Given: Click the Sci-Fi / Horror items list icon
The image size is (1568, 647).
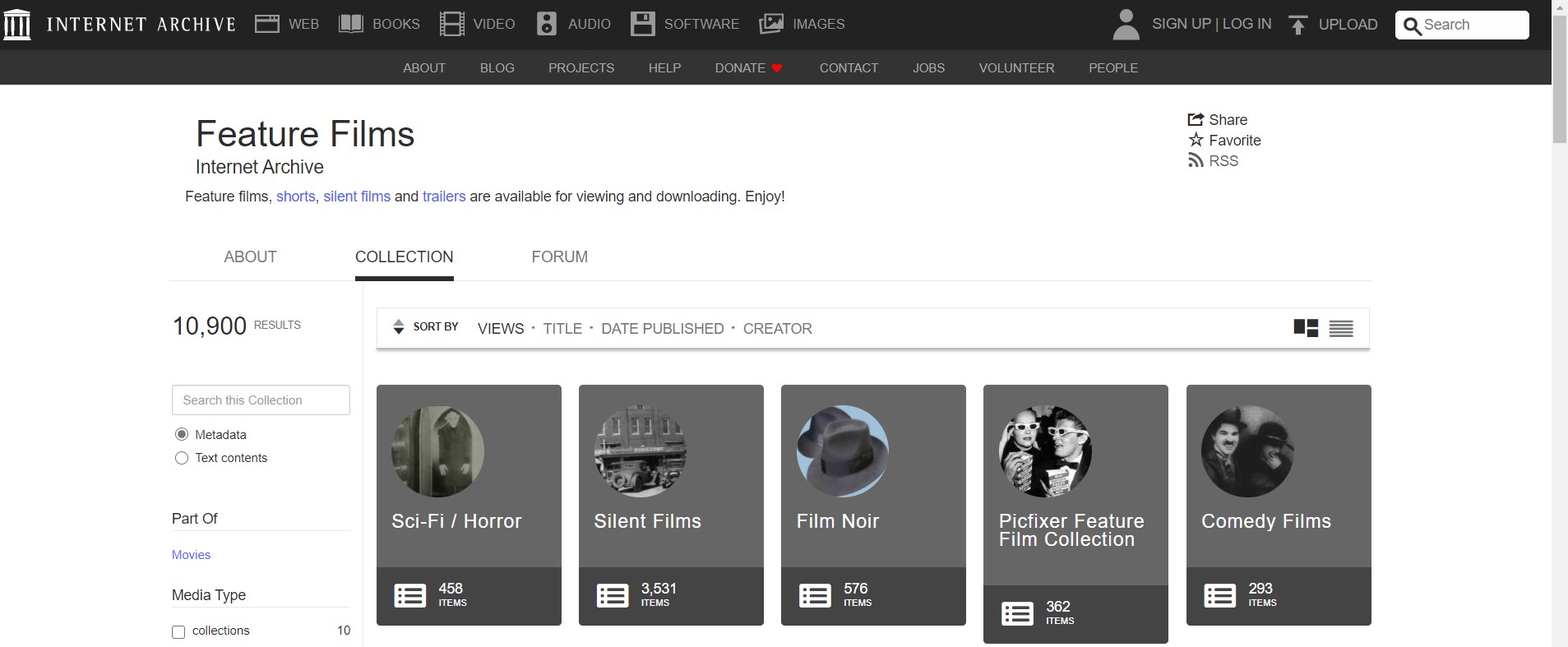Looking at the screenshot, I should click(x=410, y=595).
